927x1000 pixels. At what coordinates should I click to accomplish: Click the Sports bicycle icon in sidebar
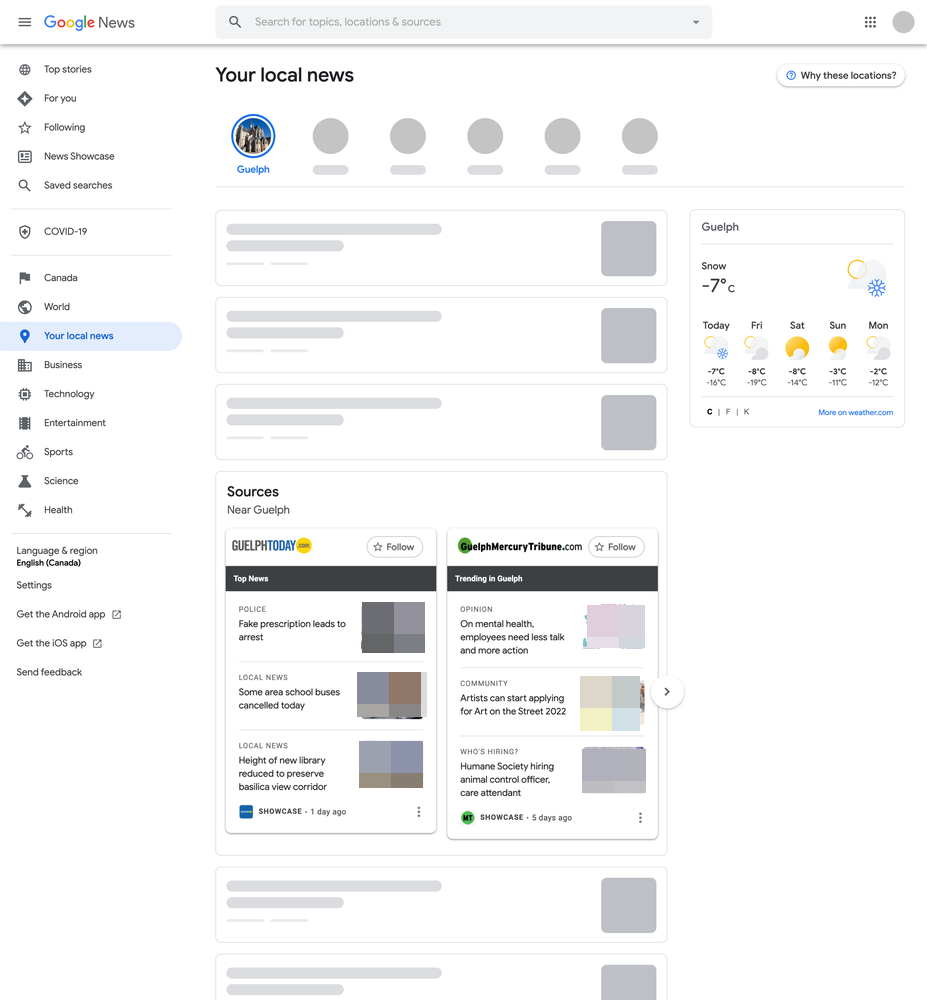24,452
